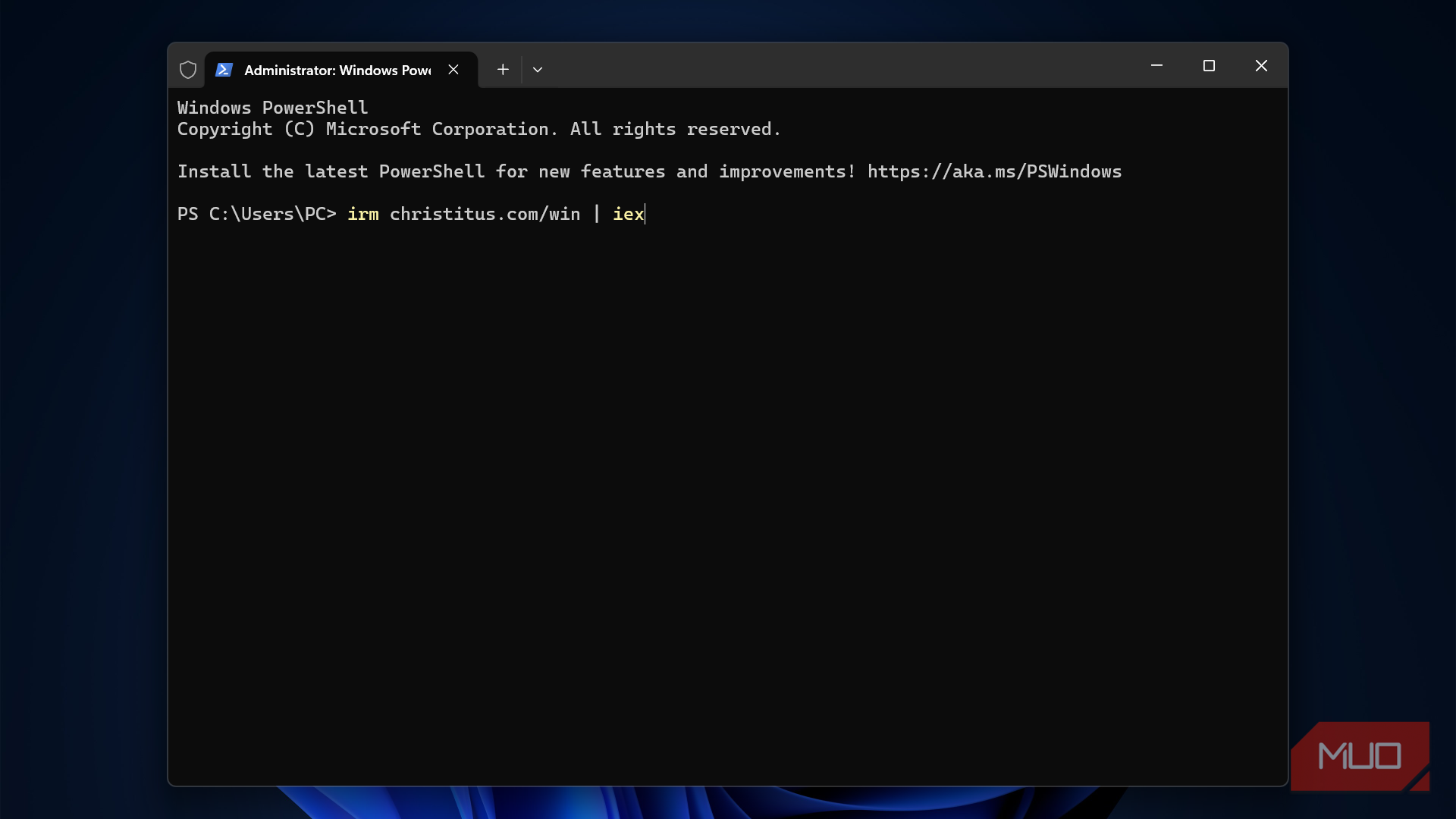The width and height of the screenshot is (1456, 819).
Task: Click on the christitus.com/win URL text
Action: pyautogui.click(x=485, y=215)
